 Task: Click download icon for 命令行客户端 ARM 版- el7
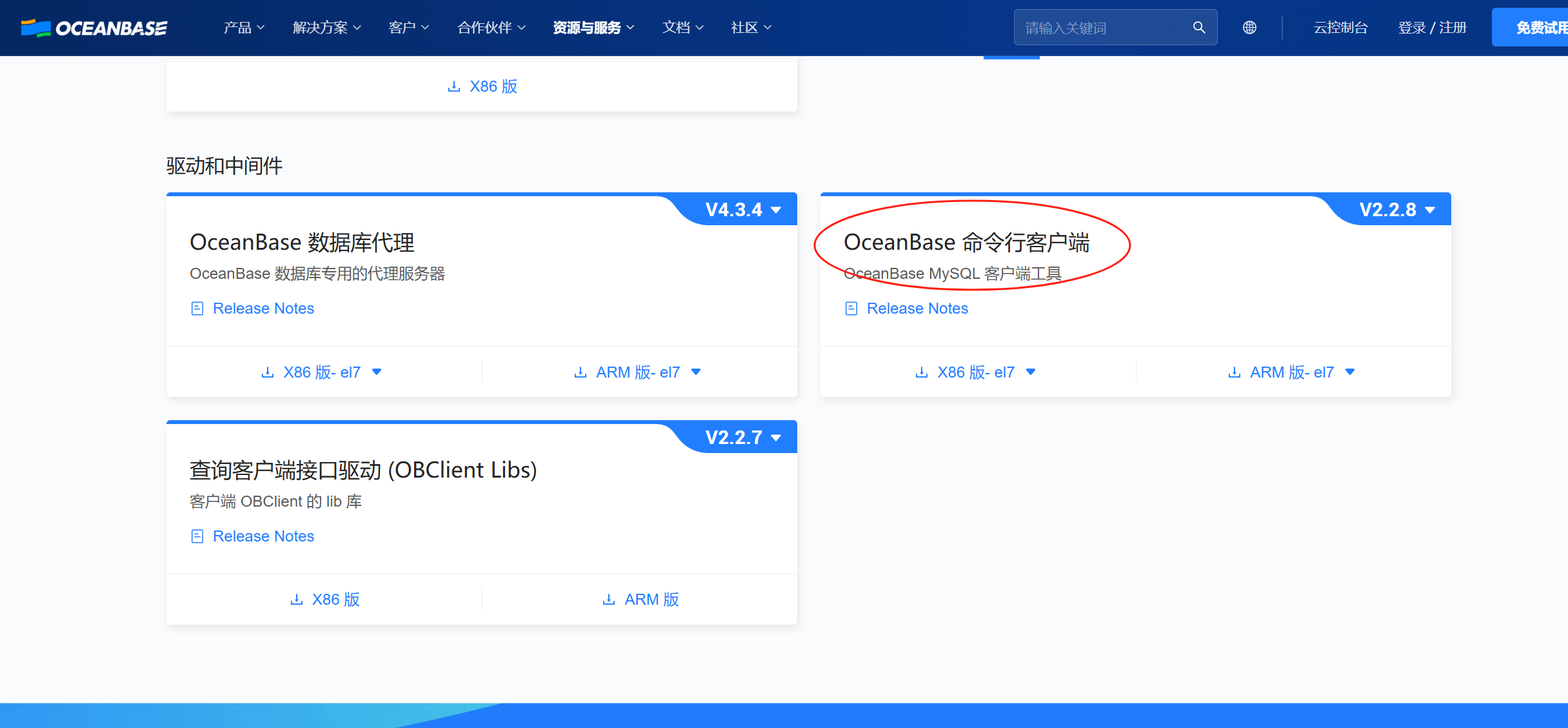tap(1235, 372)
